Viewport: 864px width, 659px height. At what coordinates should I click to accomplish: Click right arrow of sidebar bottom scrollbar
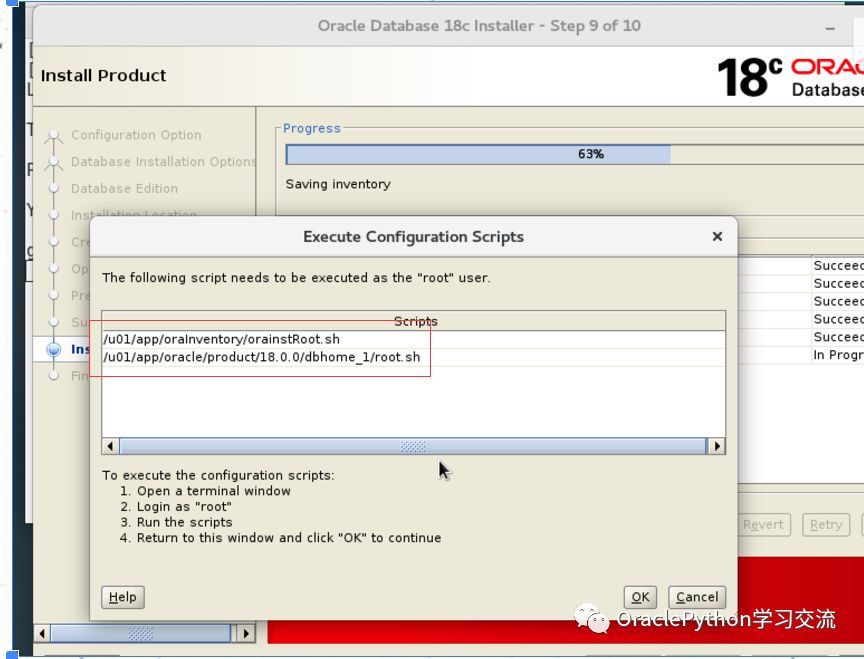(x=246, y=634)
